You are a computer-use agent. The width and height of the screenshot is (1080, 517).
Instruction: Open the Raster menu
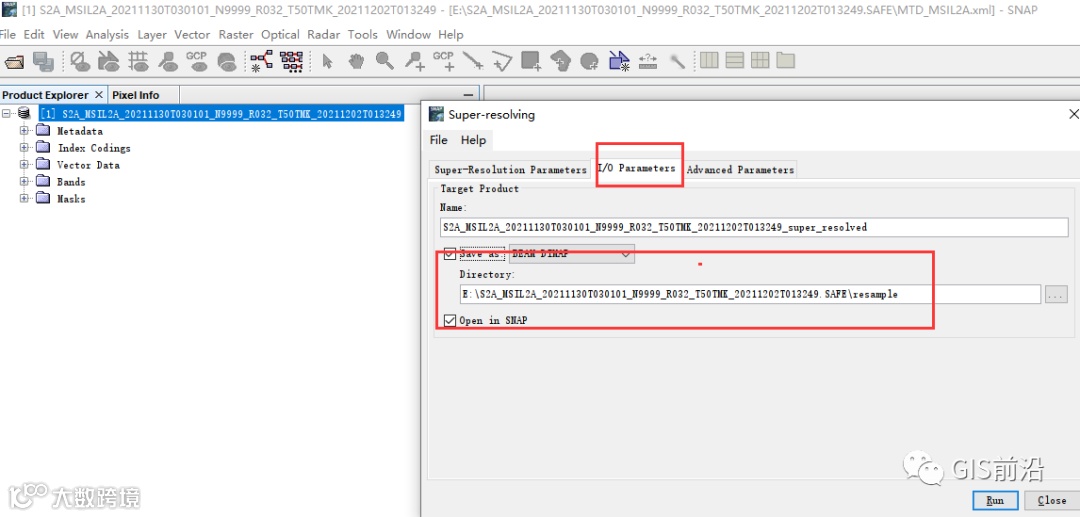pos(236,34)
